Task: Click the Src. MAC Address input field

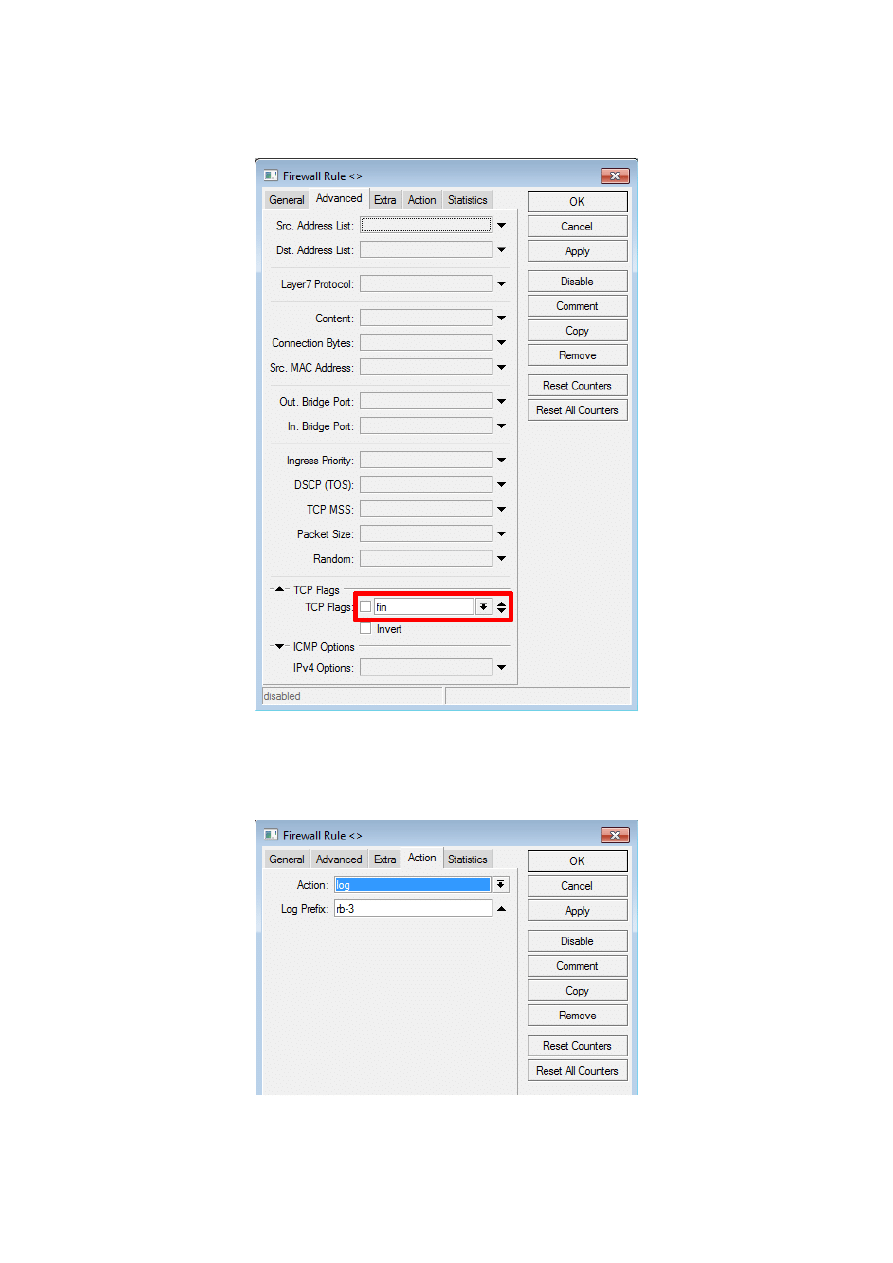Action: point(426,368)
